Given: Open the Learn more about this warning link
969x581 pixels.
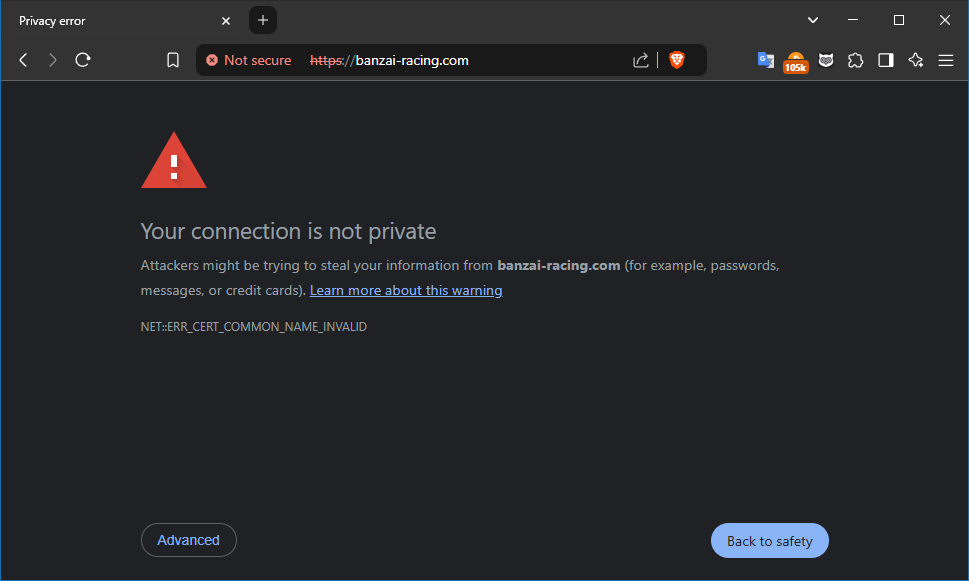Looking at the screenshot, I should tap(406, 290).
